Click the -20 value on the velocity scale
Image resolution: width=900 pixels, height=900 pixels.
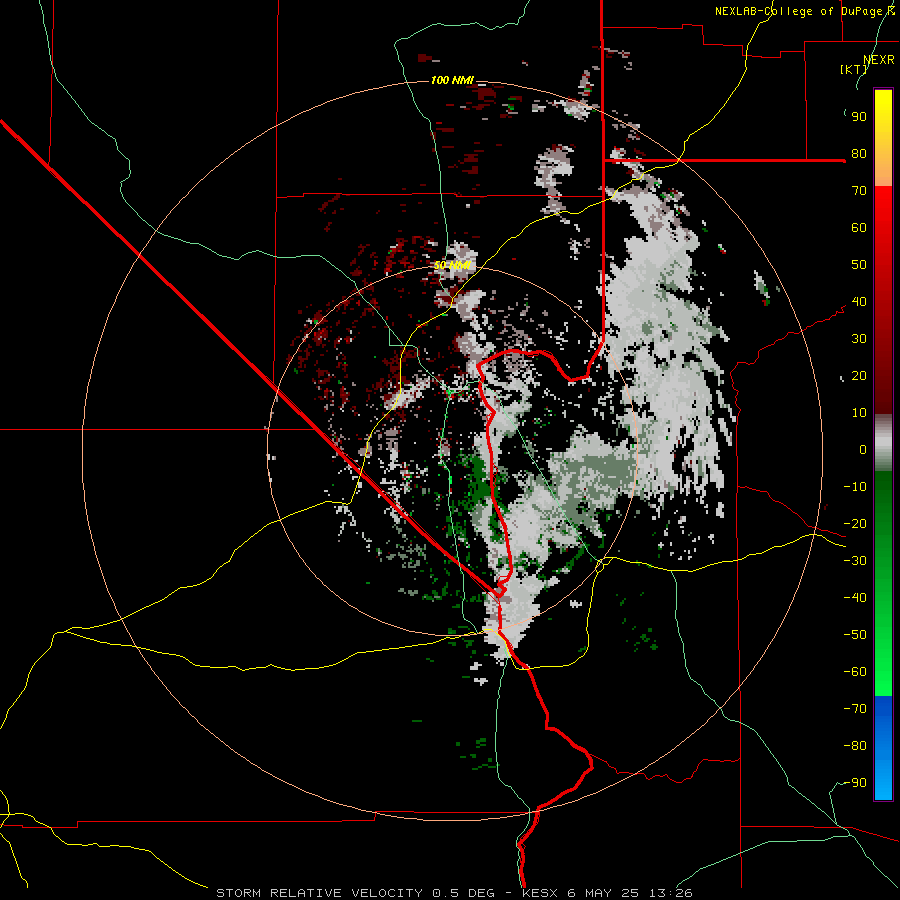pos(855,524)
